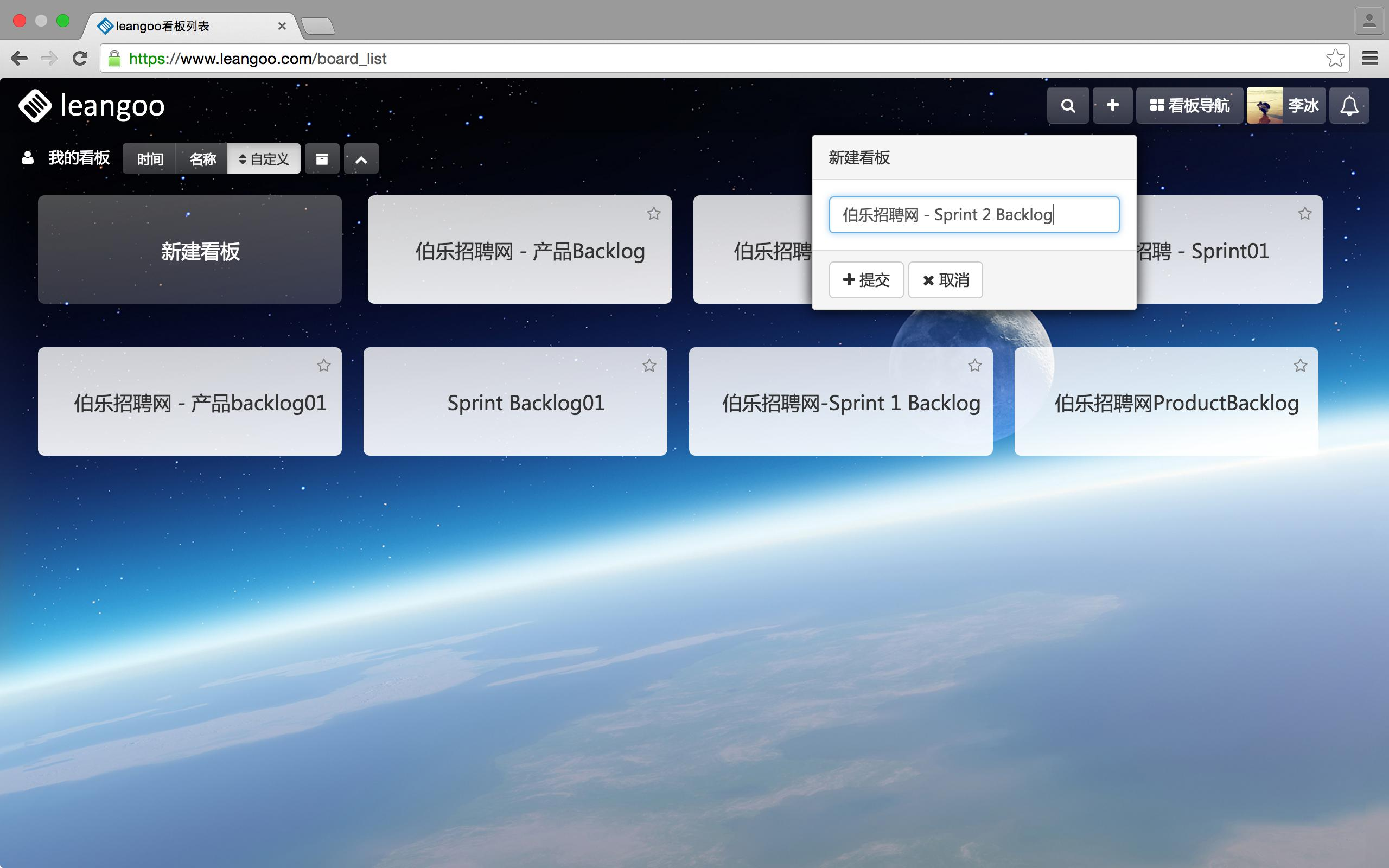This screenshot has height=868, width=1389.
Task: Star the 产品backlog01 board
Action: pyautogui.click(x=324, y=366)
